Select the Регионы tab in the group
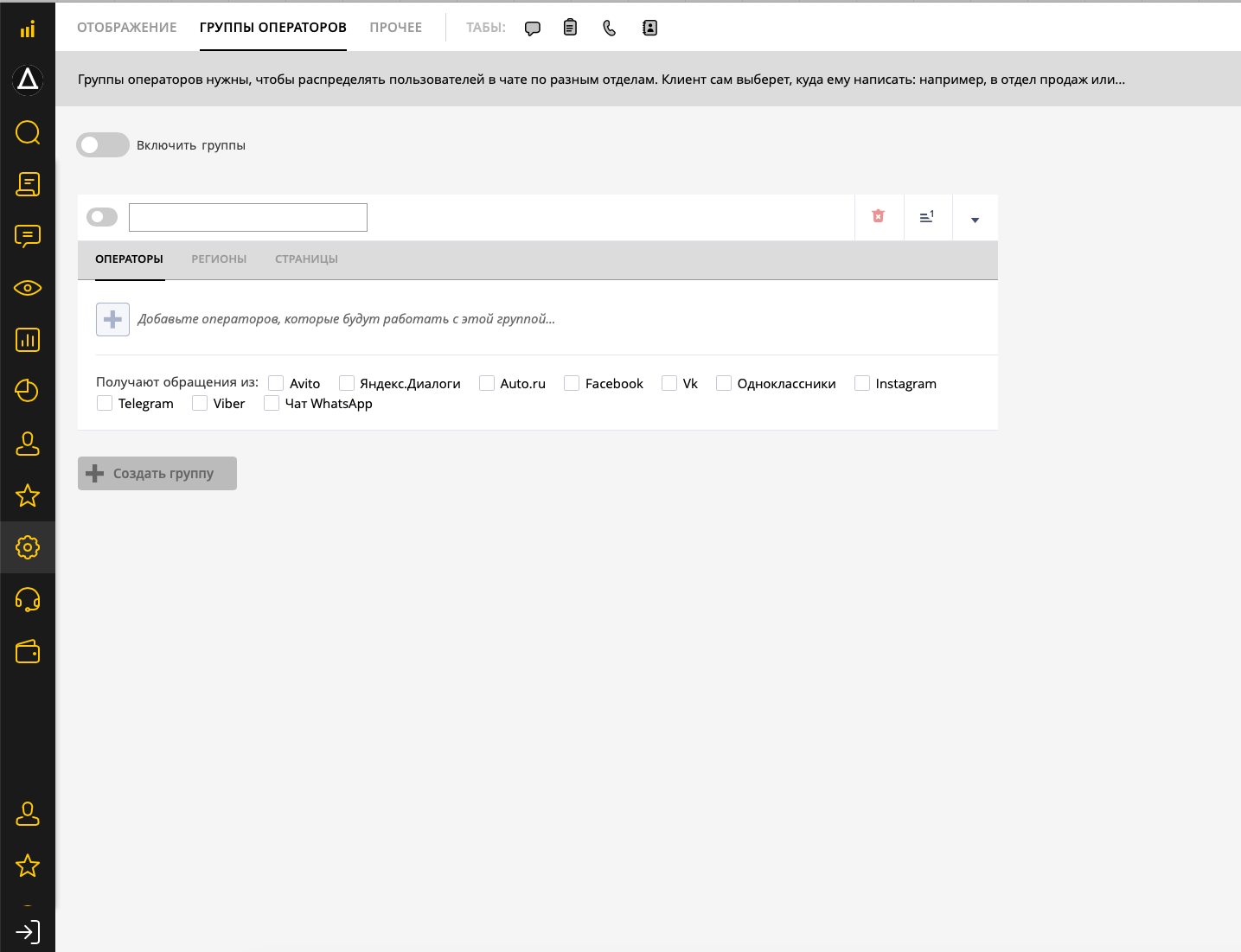Viewport: 1241px width, 952px height. pyautogui.click(x=219, y=259)
